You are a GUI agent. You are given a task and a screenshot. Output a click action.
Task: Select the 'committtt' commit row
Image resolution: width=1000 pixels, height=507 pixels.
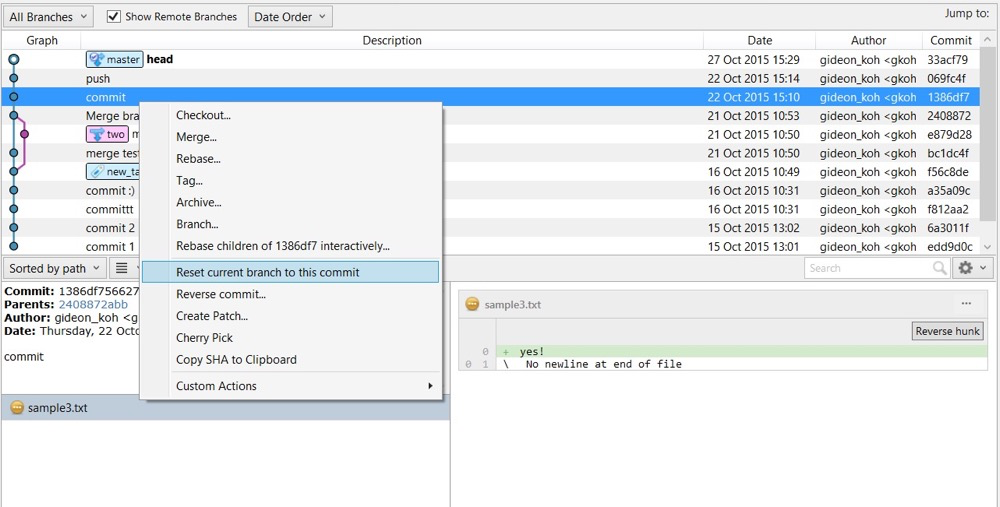click(x=491, y=209)
